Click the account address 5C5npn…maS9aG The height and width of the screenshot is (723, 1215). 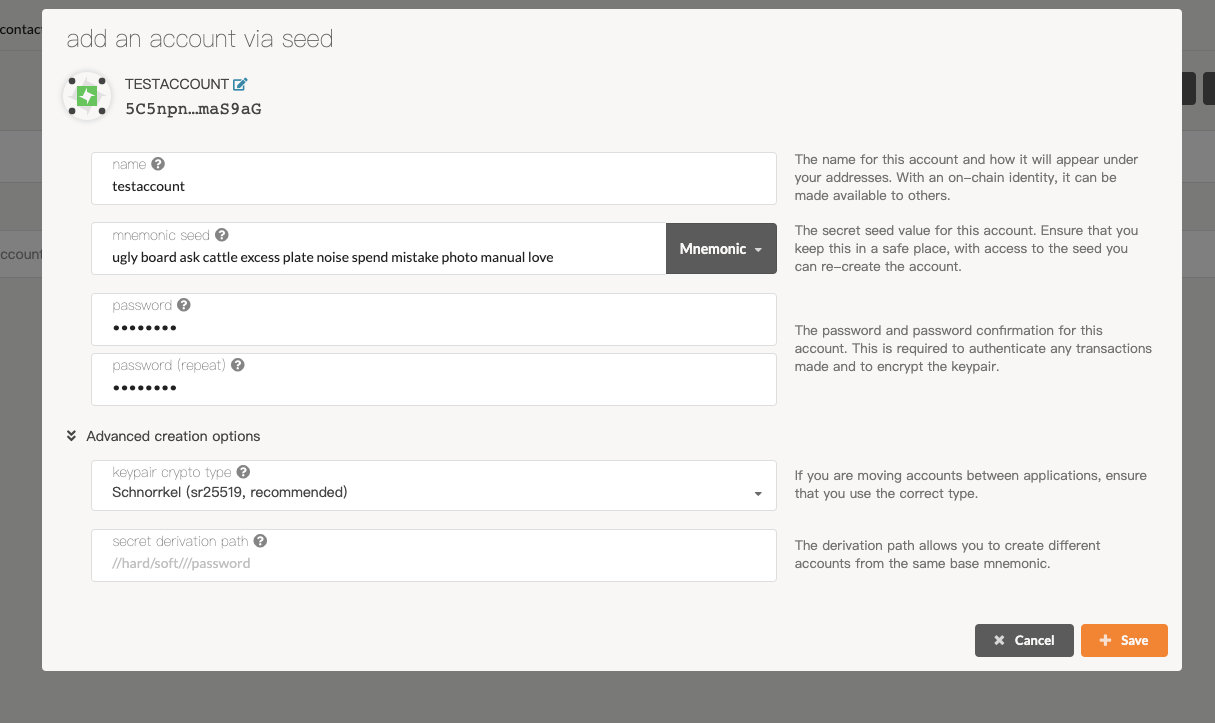[x=193, y=109]
